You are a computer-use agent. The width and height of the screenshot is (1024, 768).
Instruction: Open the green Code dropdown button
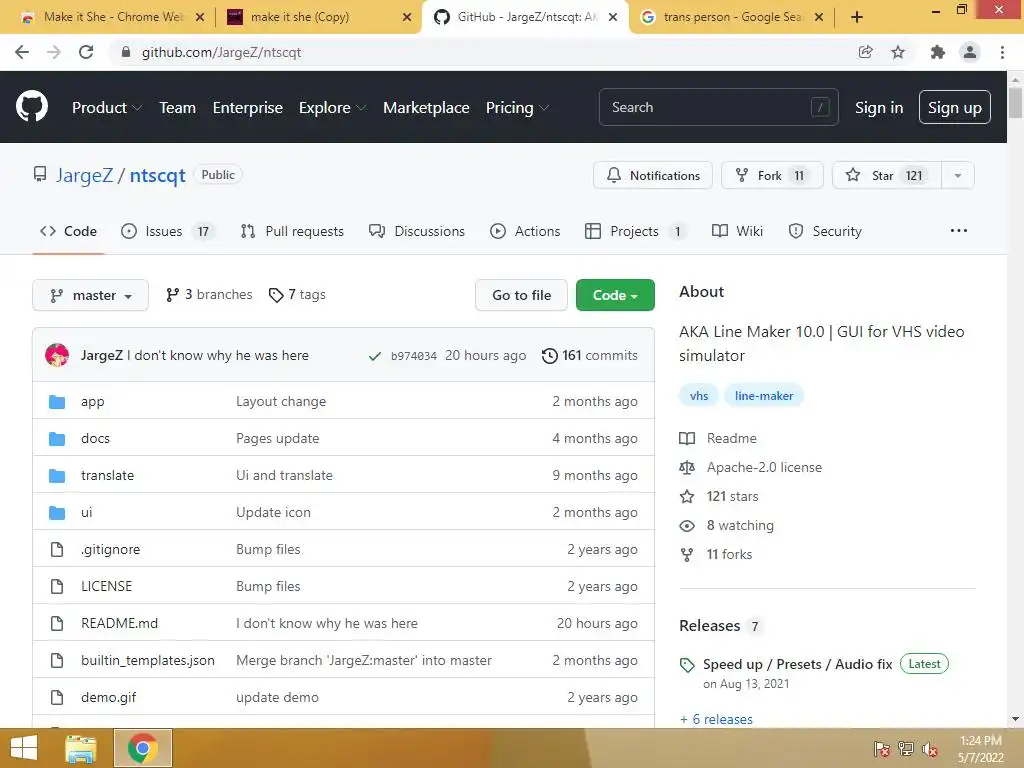[x=615, y=295]
